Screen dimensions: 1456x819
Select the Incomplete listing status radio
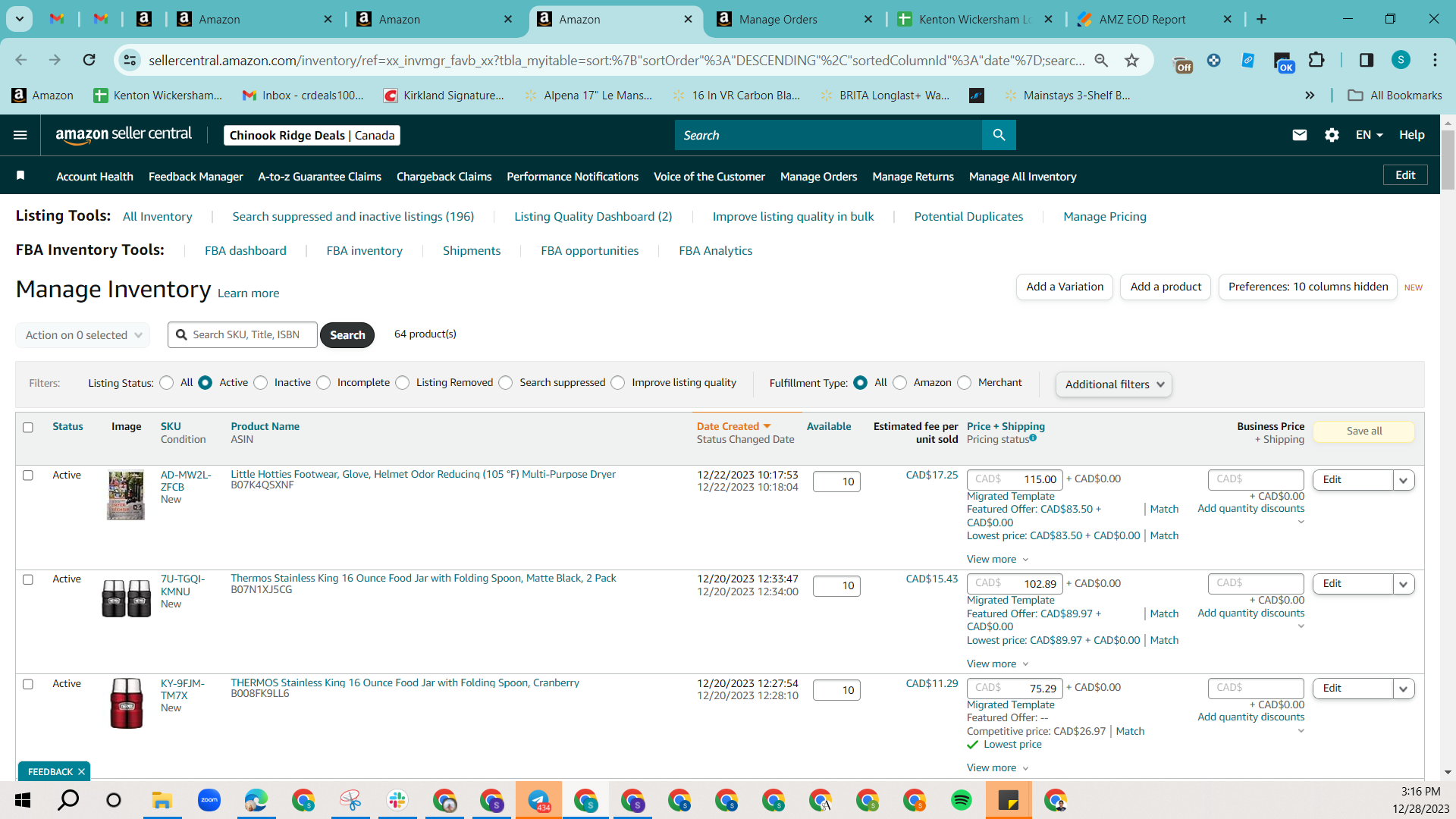pos(324,383)
